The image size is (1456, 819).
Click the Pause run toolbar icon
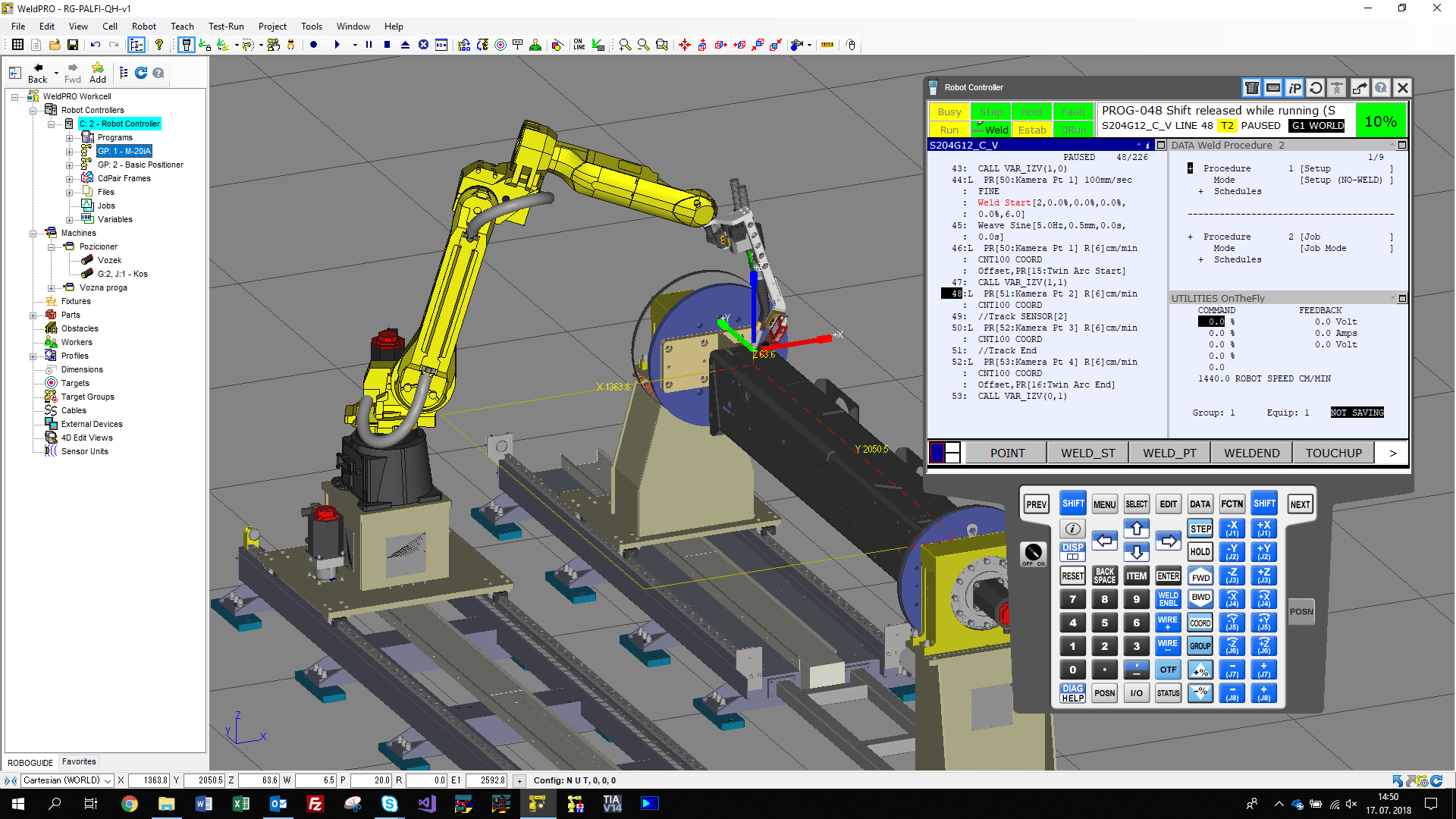click(x=369, y=45)
